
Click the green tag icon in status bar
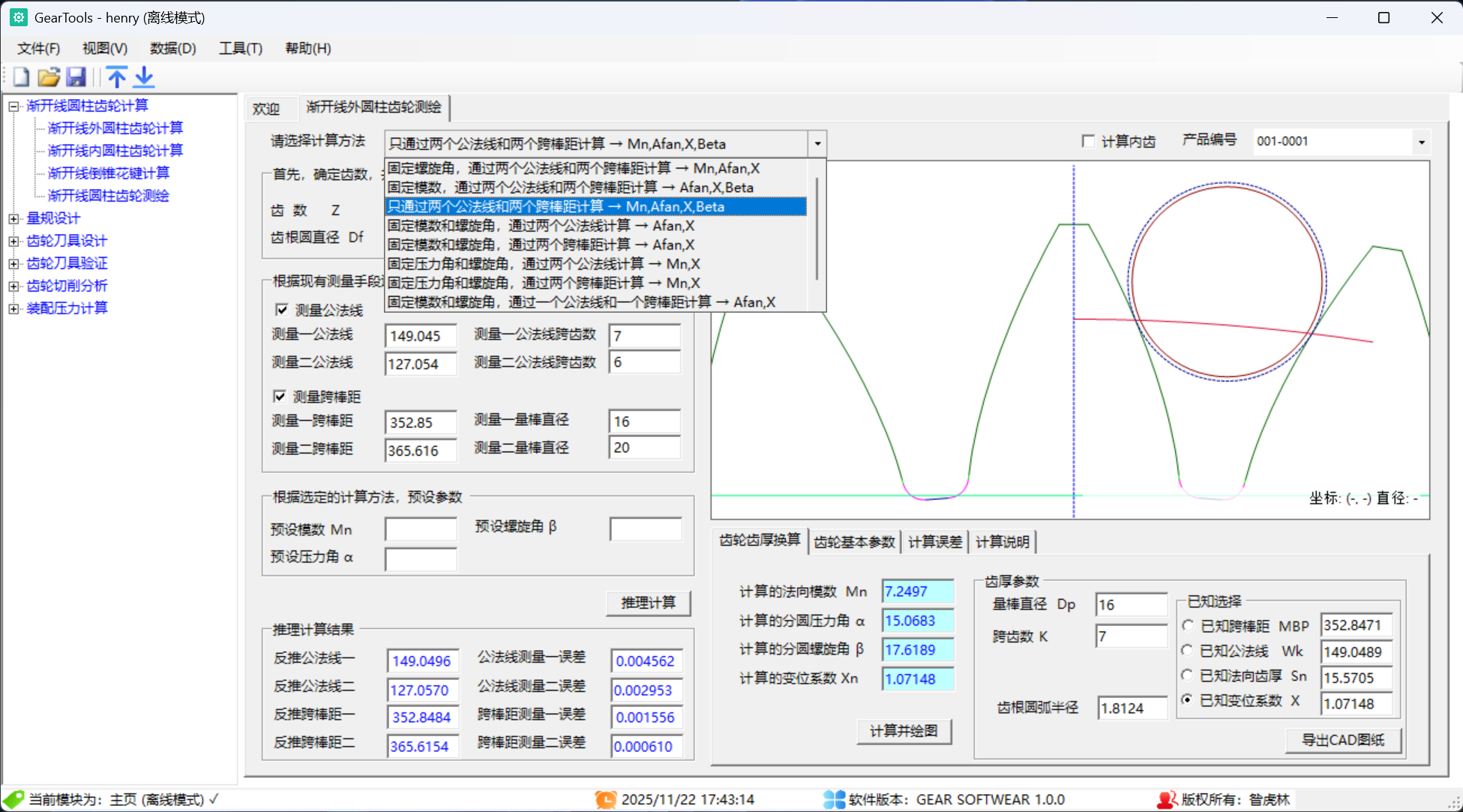(13, 799)
